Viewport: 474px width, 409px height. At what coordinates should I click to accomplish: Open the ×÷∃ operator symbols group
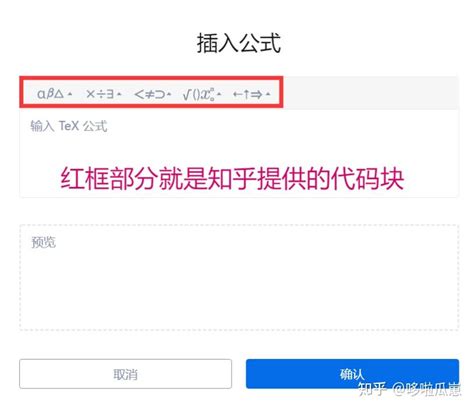click(103, 94)
